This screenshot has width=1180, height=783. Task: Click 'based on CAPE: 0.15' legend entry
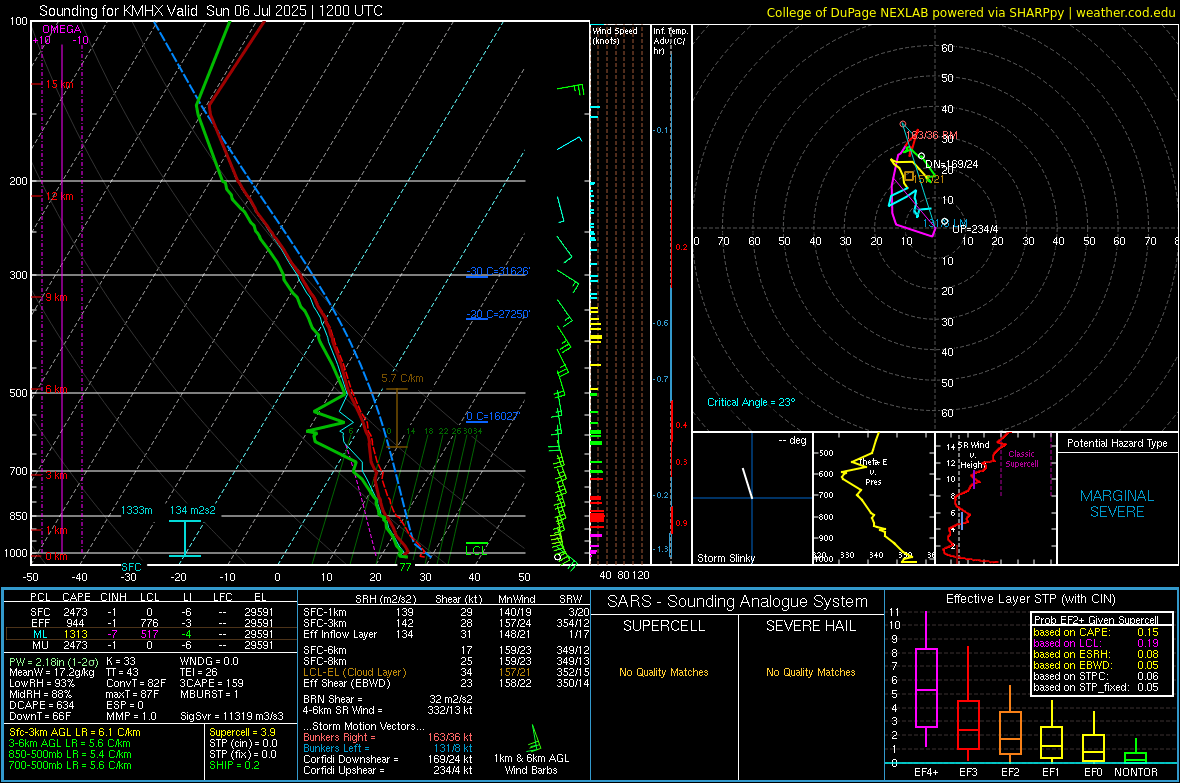tap(1096, 632)
